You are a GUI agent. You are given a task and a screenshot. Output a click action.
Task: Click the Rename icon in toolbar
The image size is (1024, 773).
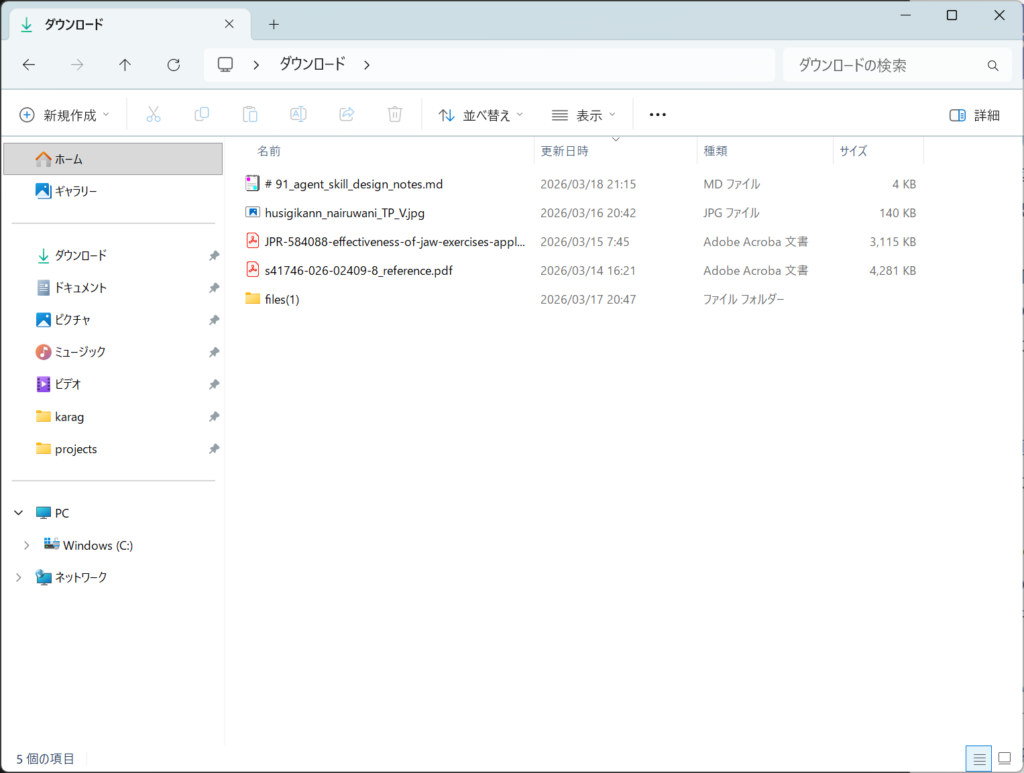click(298, 115)
